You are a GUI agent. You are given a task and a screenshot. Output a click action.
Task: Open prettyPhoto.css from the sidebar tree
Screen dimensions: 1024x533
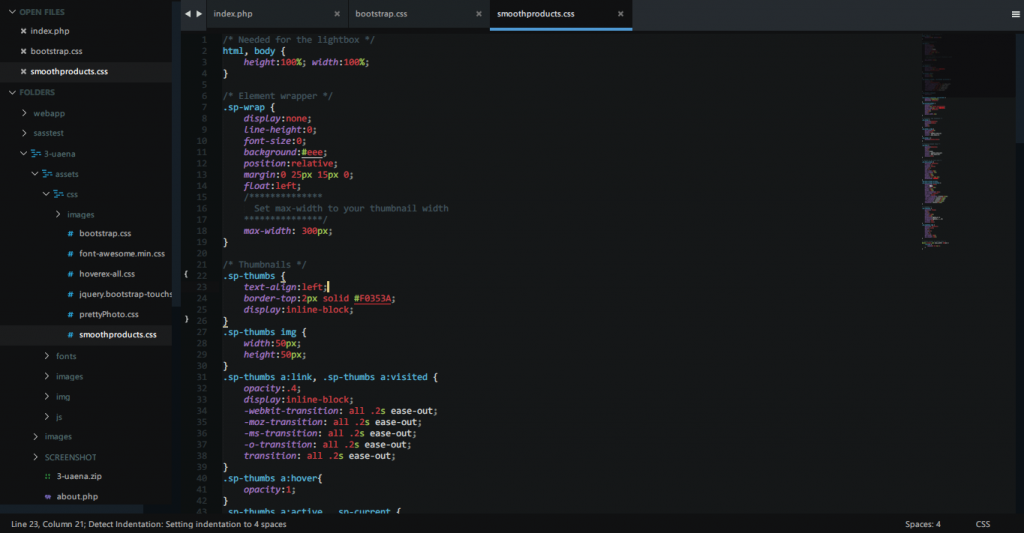[108, 314]
